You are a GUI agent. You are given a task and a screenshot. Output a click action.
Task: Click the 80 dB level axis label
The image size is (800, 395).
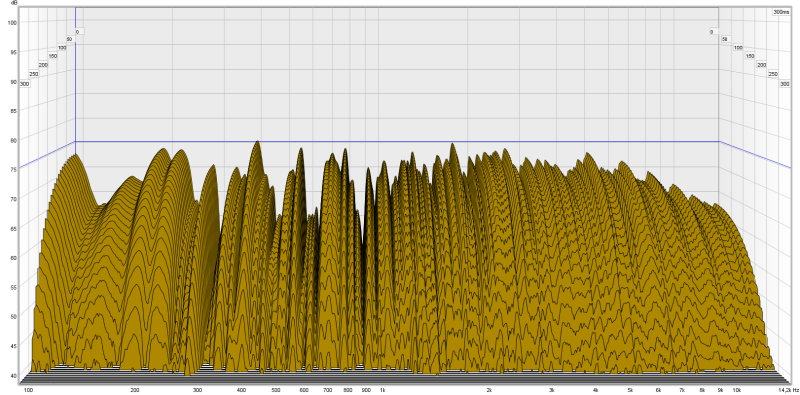[x=14, y=140]
